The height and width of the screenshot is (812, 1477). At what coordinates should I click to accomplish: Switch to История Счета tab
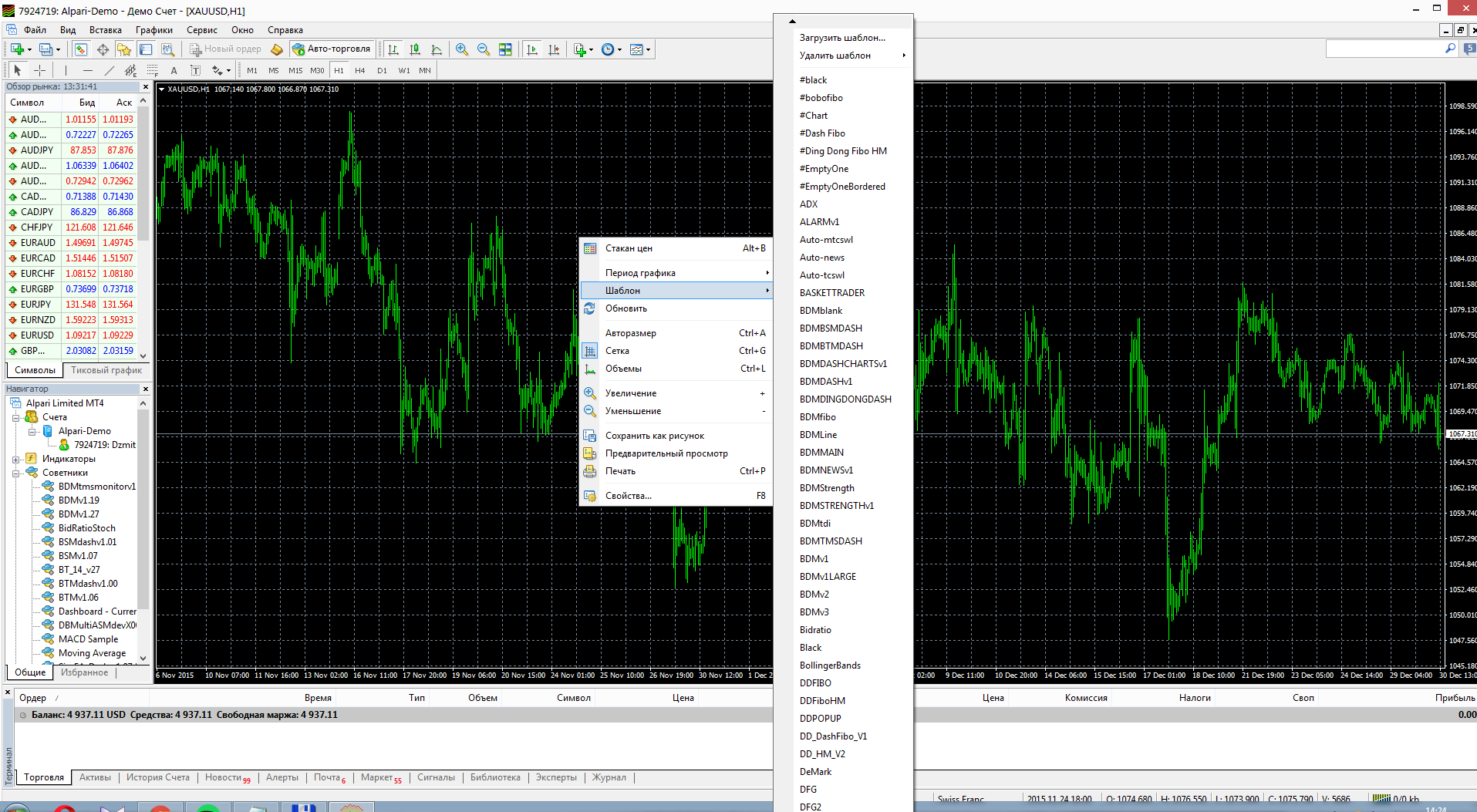tap(158, 777)
